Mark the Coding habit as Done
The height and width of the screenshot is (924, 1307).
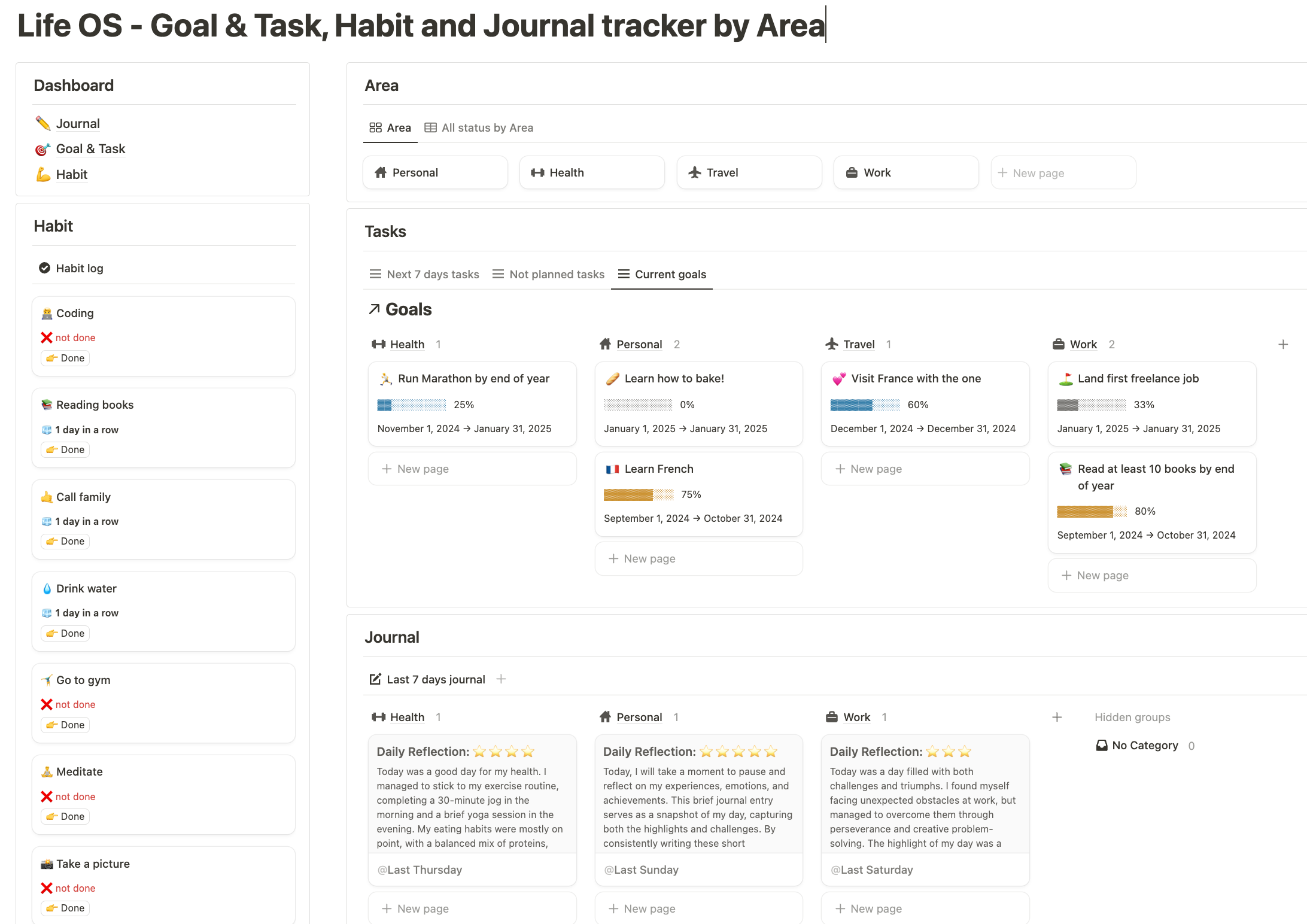[x=65, y=357]
